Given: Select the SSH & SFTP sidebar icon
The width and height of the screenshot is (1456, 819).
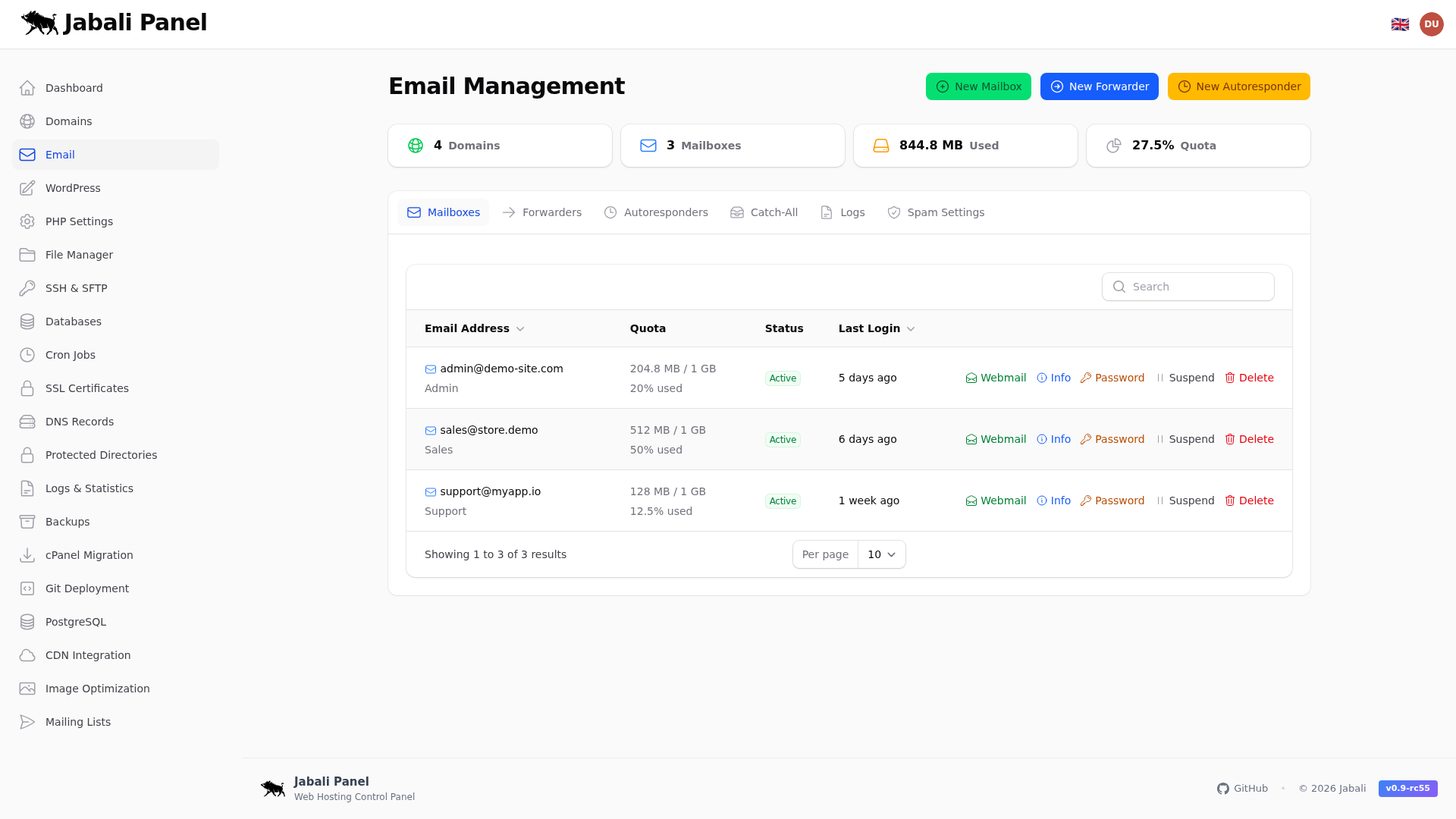Looking at the screenshot, I should pyautogui.click(x=27, y=288).
